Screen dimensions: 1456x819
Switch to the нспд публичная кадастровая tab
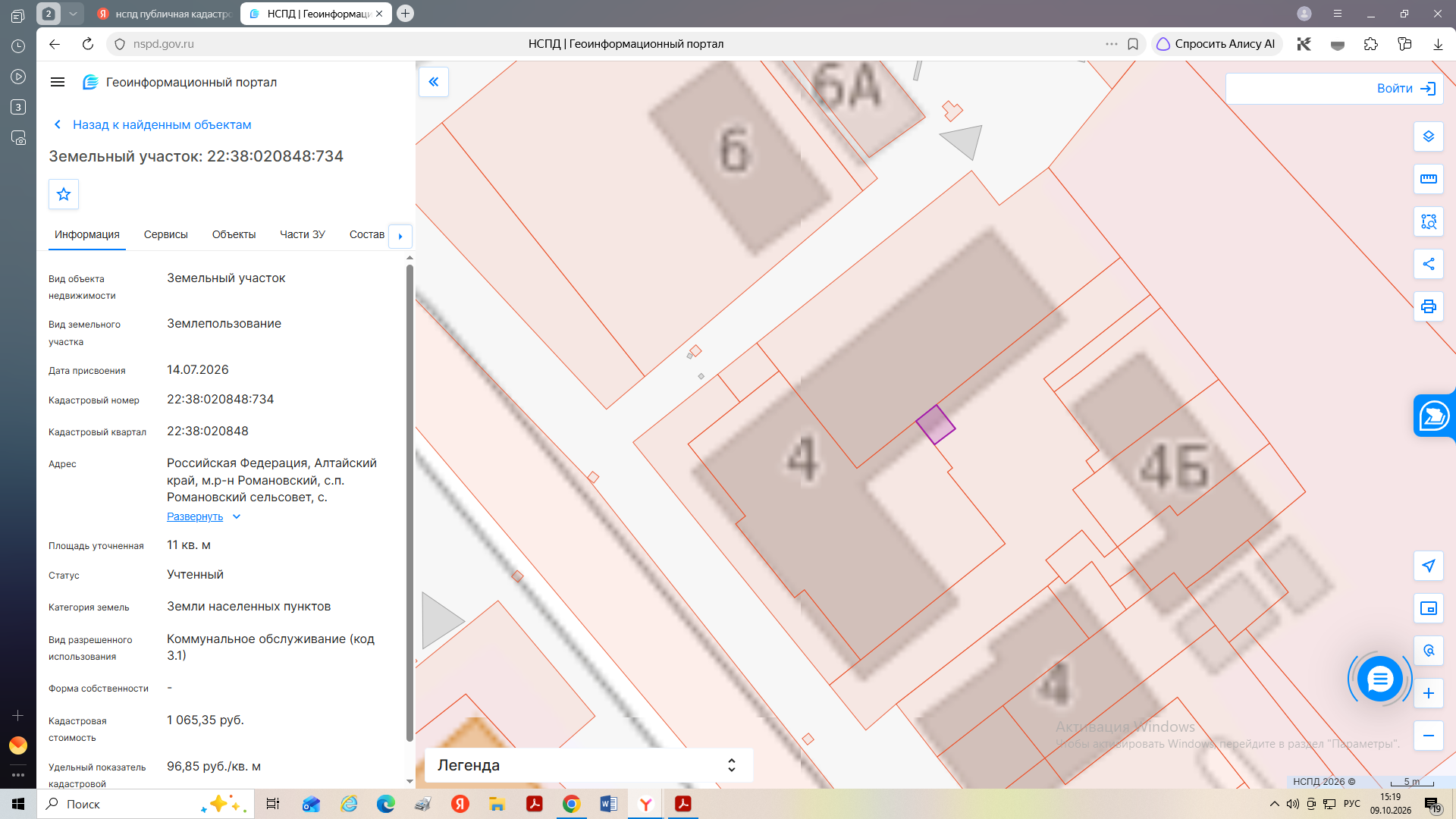coord(164,14)
